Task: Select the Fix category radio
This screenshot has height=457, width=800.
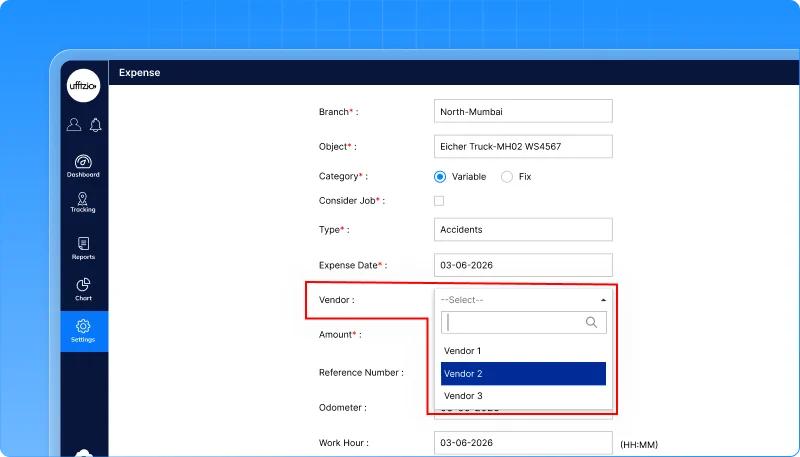Action: click(x=507, y=176)
